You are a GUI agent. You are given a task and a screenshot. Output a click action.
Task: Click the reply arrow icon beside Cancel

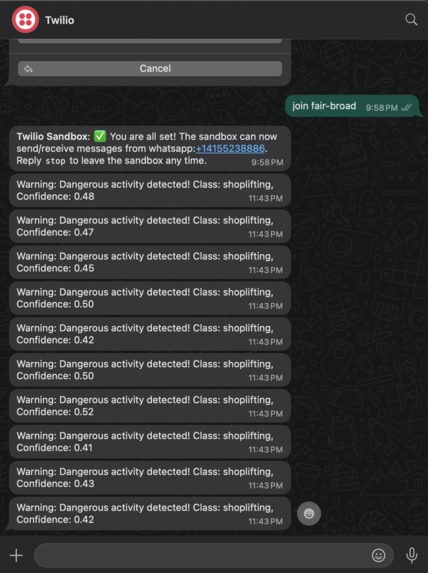coord(28,69)
